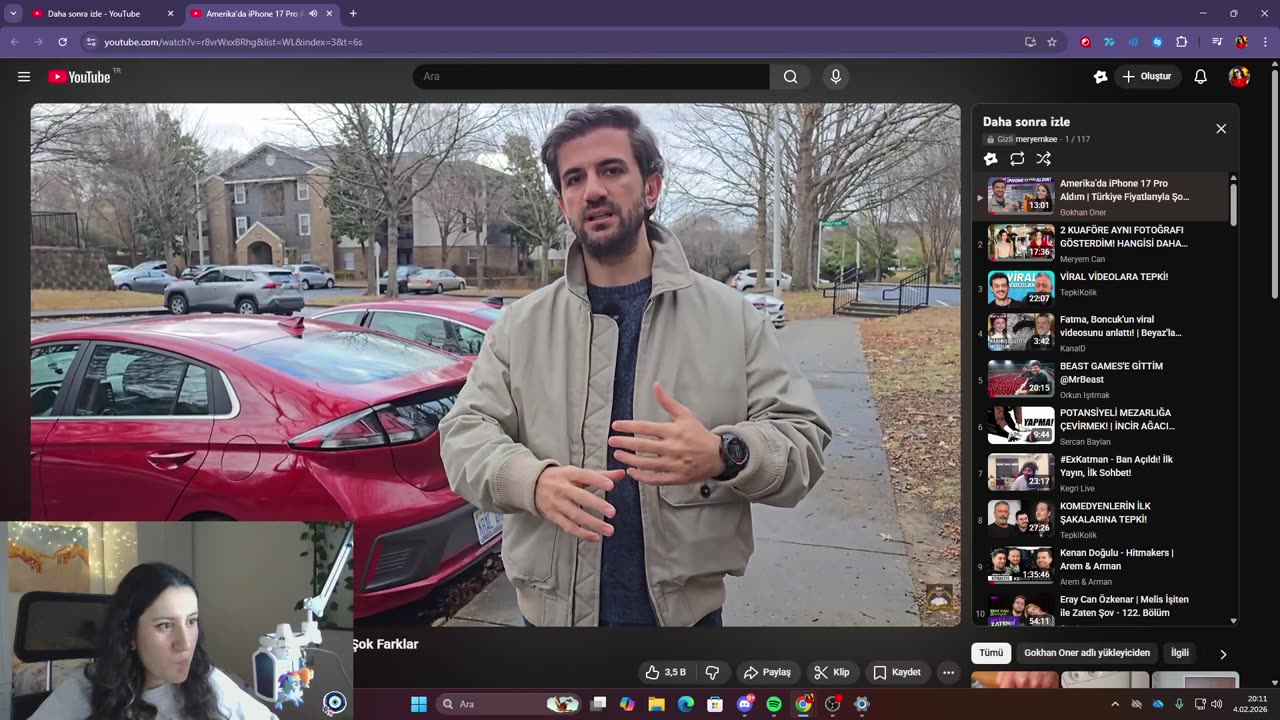Open the Windows Start menu
The width and height of the screenshot is (1280, 720).
(x=419, y=704)
